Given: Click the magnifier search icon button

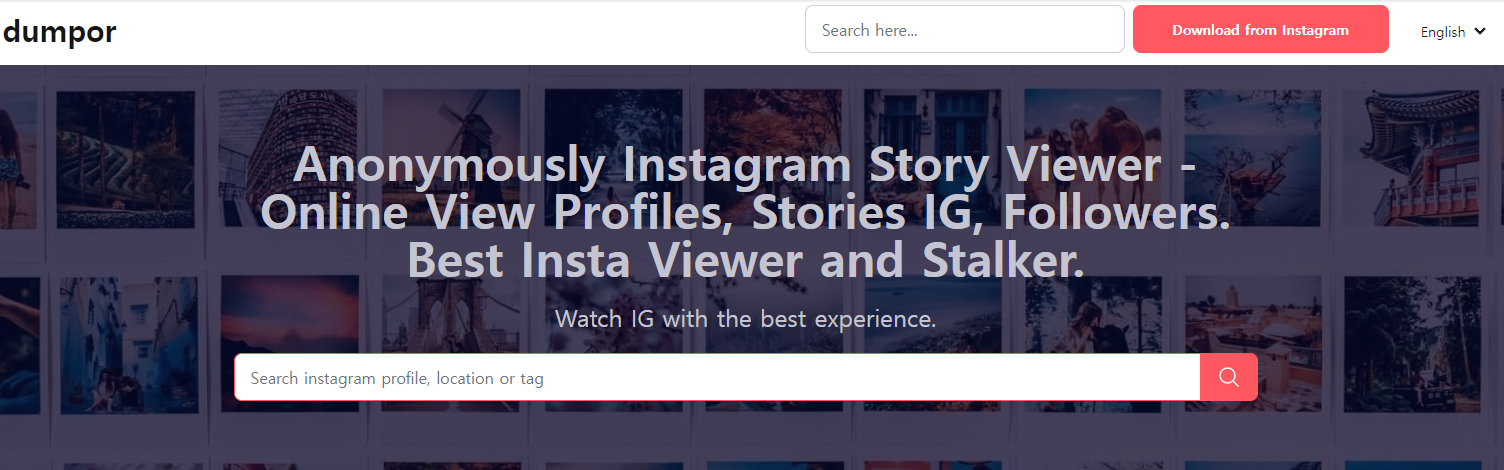Looking at the screenshot, I should tap(1229, 377).
